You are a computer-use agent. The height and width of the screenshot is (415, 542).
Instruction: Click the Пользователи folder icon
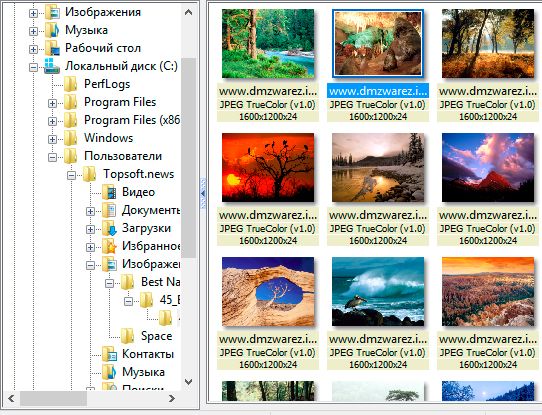click(71, 156)
